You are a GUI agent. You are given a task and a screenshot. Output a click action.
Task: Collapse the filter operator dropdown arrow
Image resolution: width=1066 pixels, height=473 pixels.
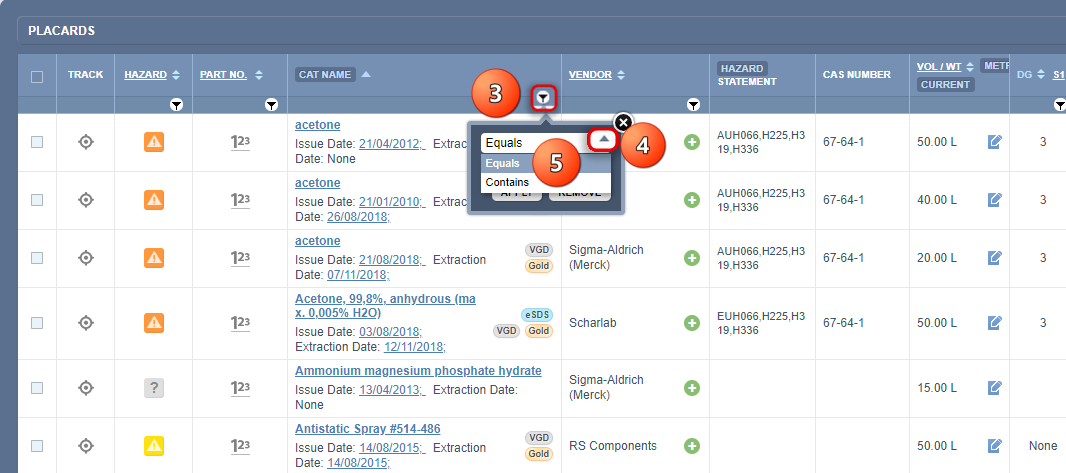pos(604,140)
